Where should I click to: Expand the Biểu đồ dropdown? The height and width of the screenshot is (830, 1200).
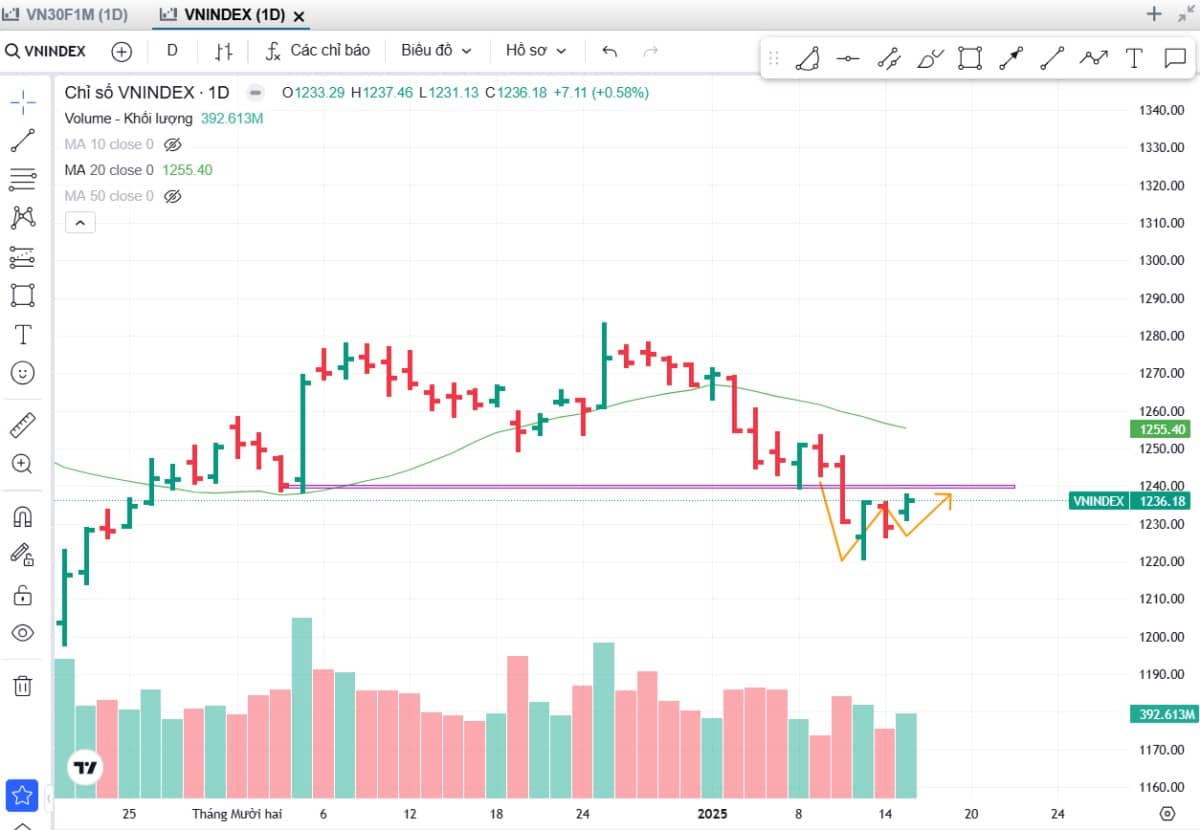[x=436, y=51]
